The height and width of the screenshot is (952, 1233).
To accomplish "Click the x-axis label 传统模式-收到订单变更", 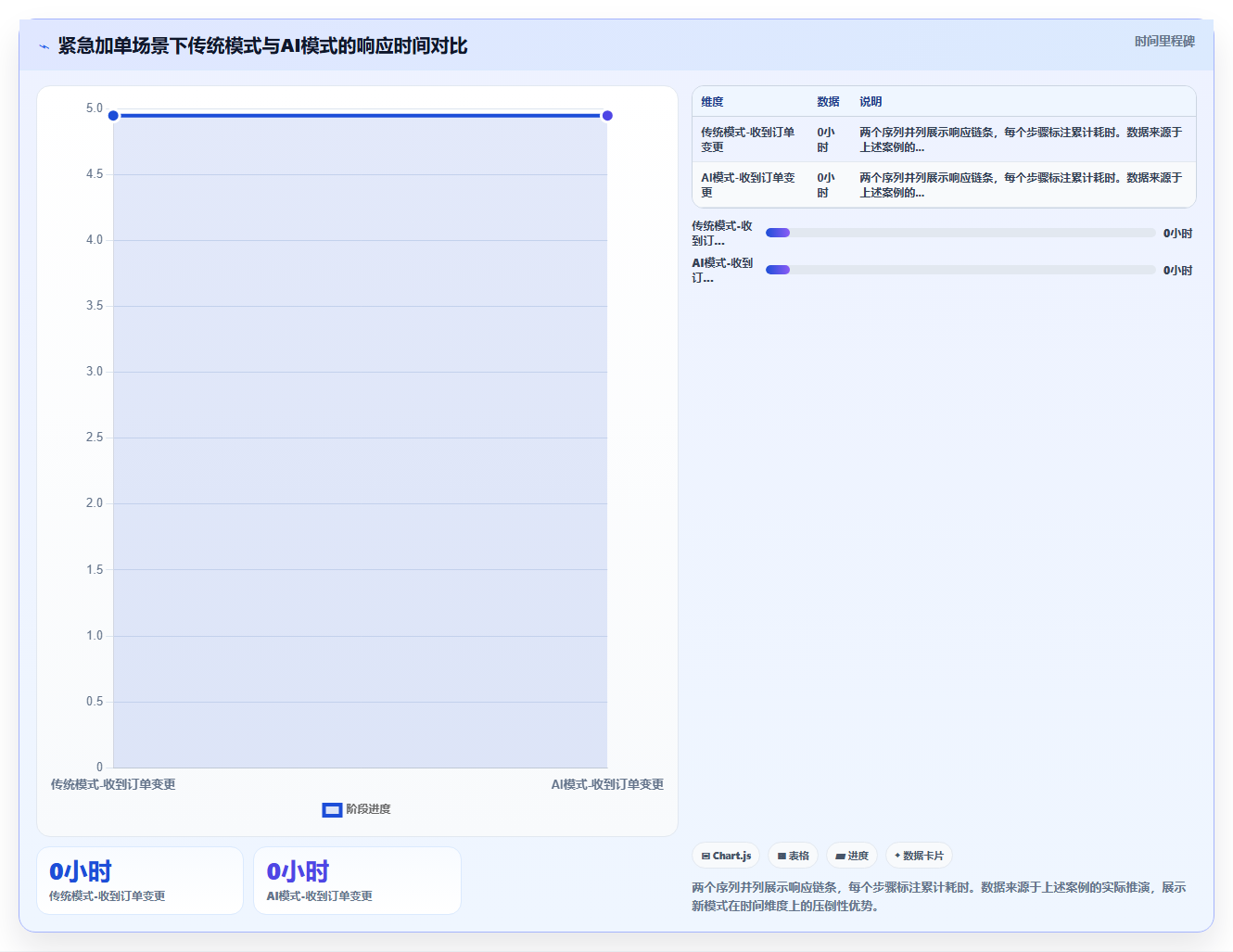I will click(113, 784).
